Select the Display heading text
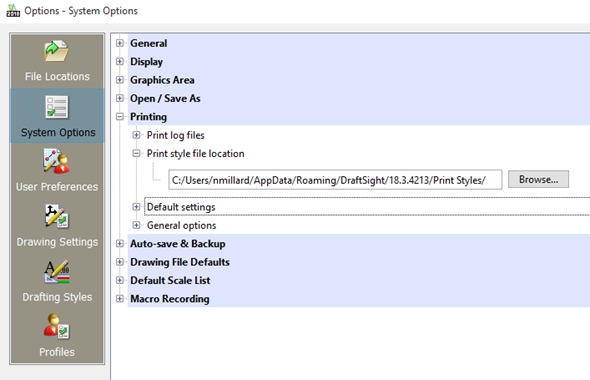 (x=146, y=62)
